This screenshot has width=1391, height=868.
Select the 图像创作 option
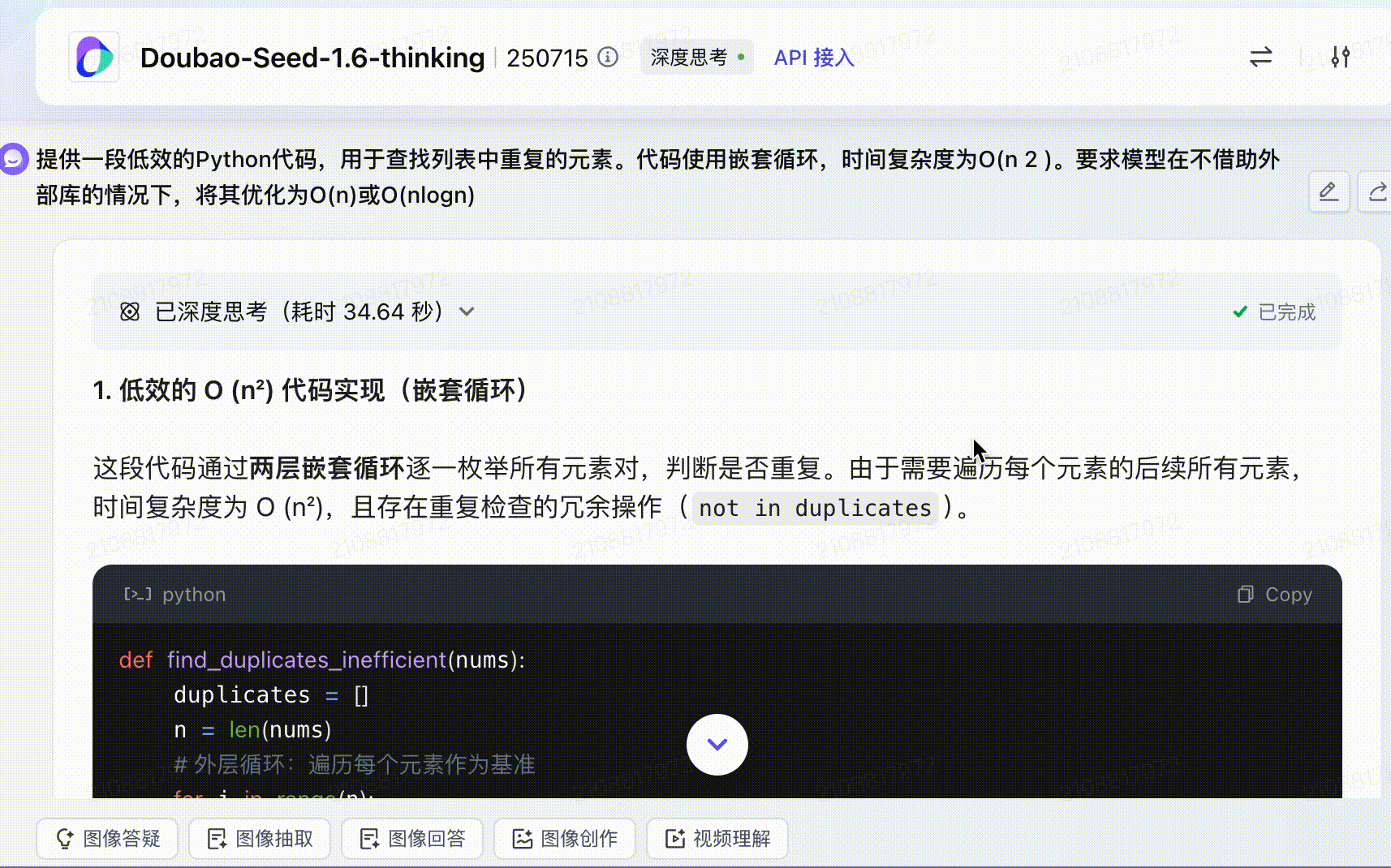click(565, 839)
